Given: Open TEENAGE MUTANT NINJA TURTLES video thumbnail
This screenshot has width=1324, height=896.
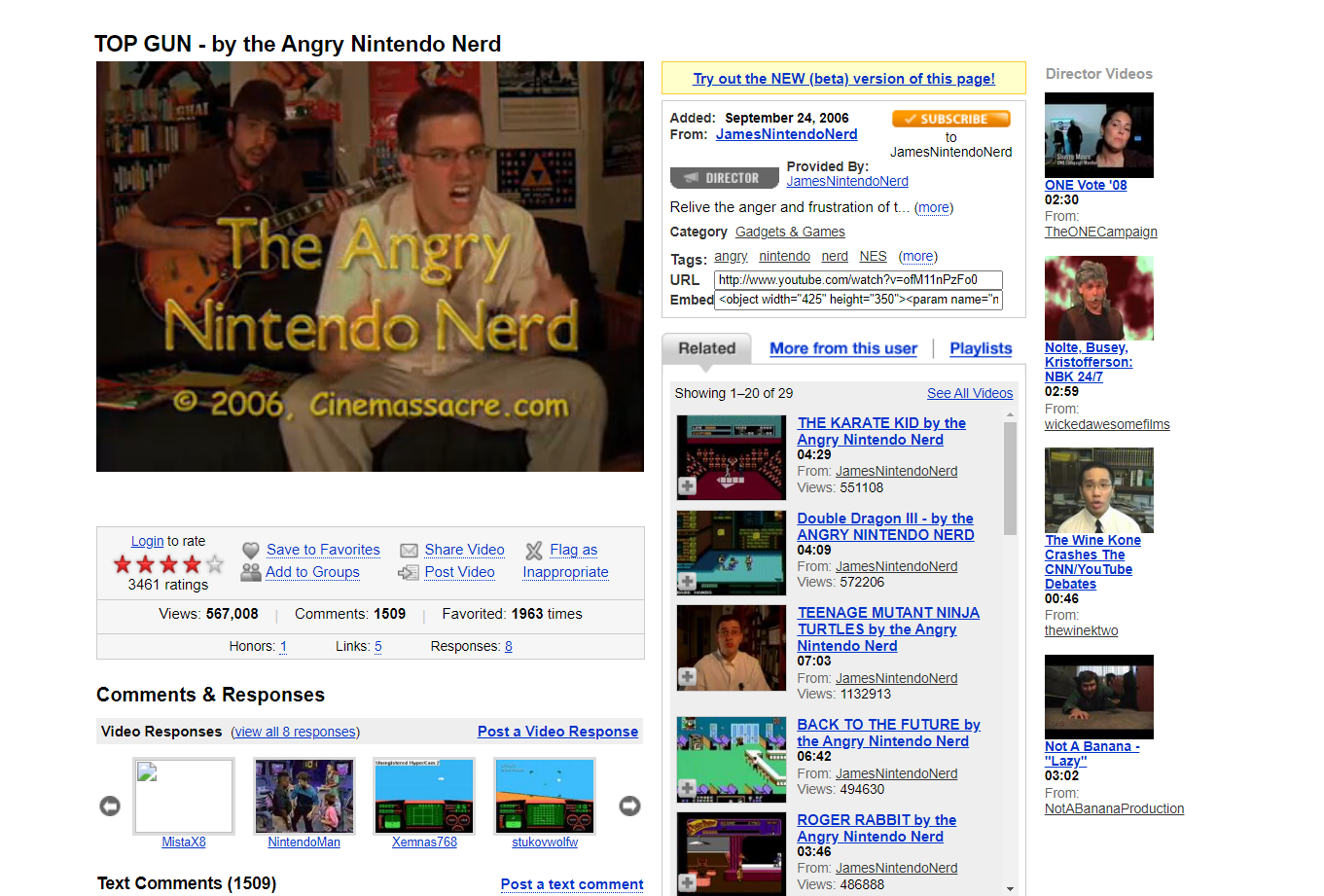Looking at the screenshot, I should coord(731,648).
